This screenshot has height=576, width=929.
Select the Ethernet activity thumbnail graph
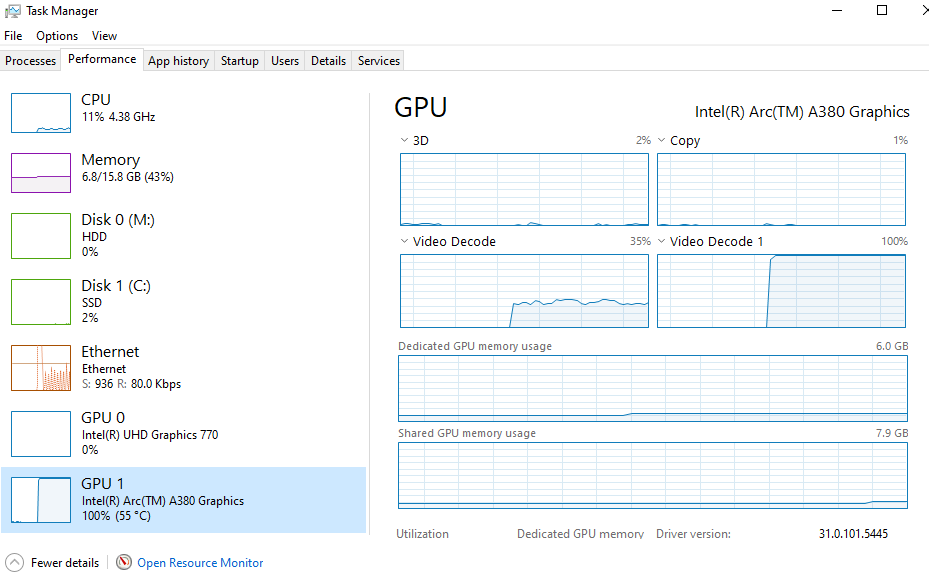coord(41,368)
